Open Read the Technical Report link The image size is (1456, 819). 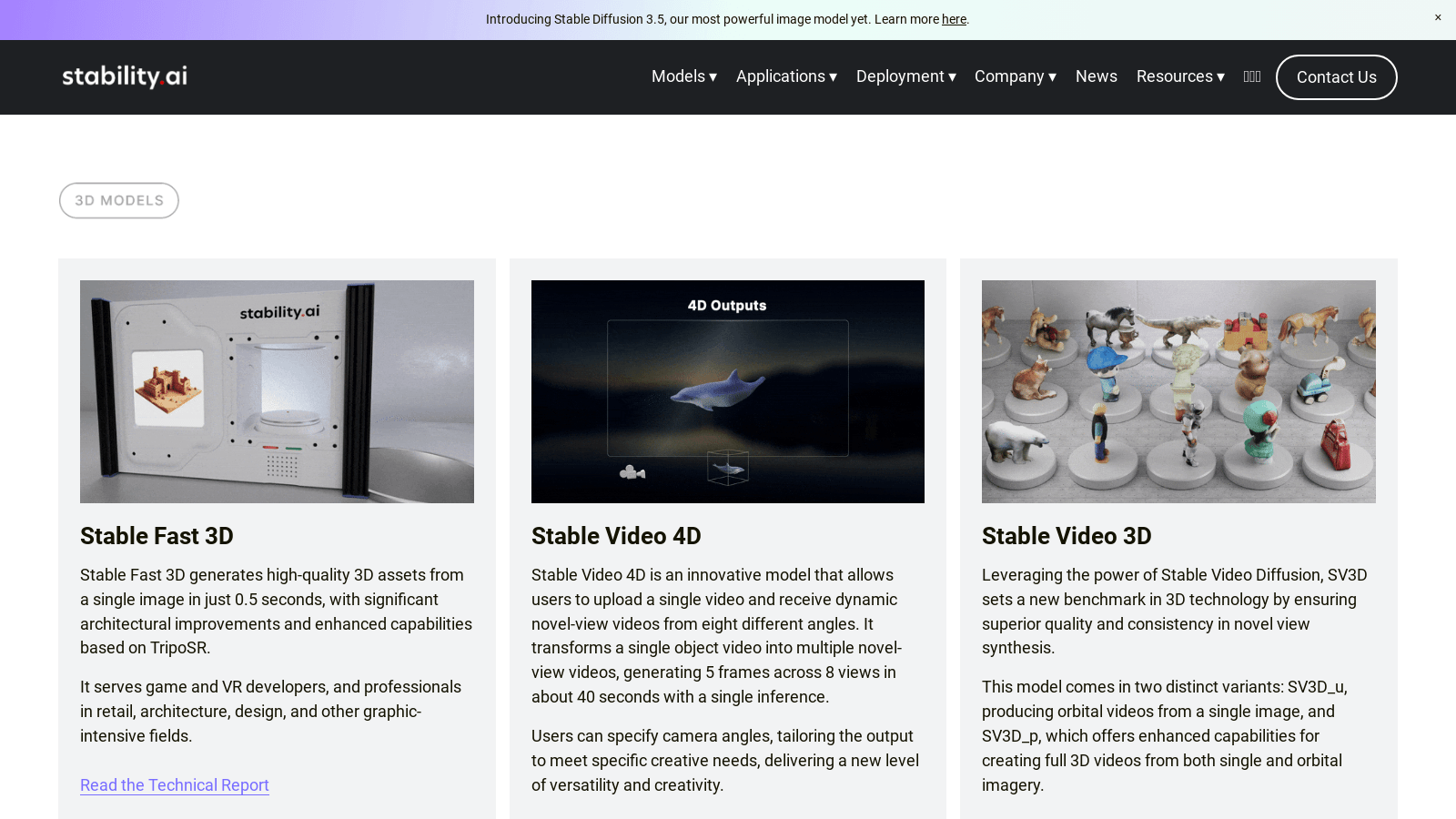click(175, 785)
